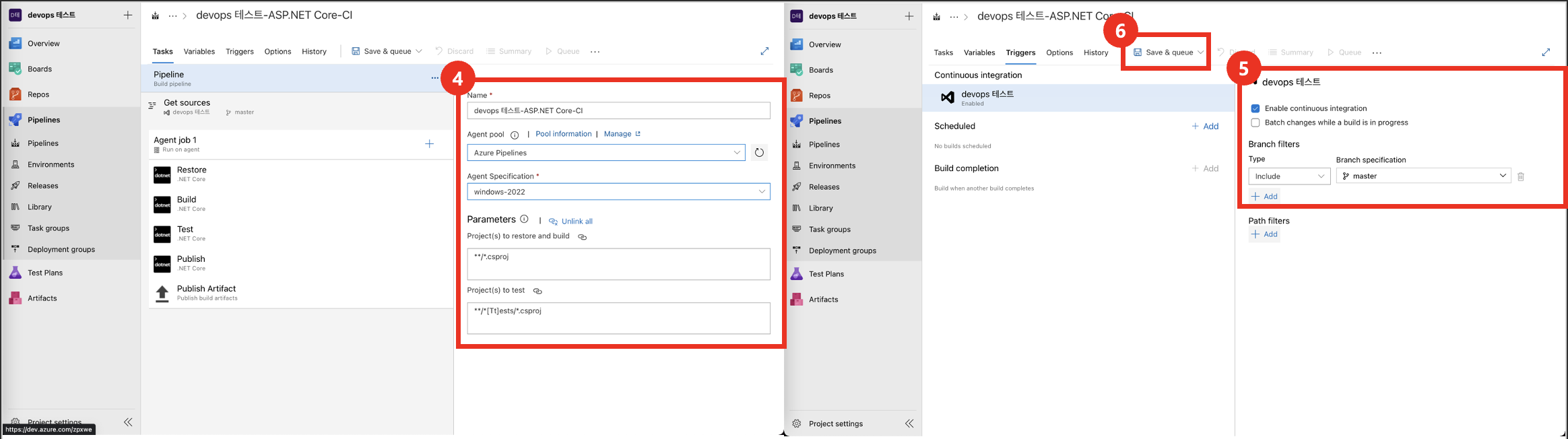
Task: Collapse the right window sidebar with the double chevron
Action: pos(909,424)
